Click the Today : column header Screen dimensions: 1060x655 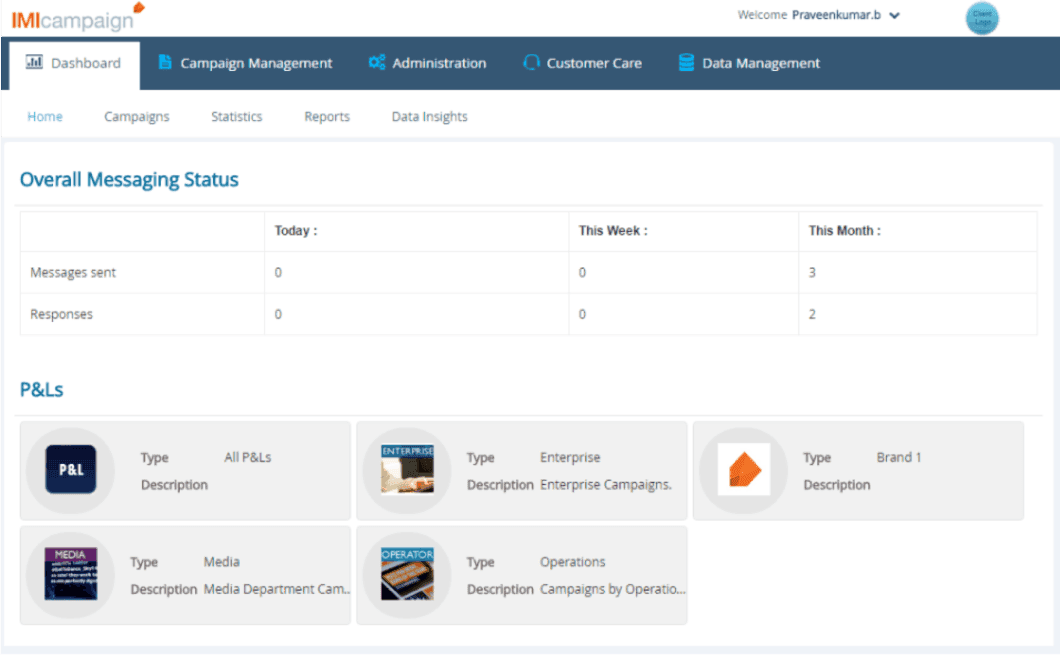295,231
